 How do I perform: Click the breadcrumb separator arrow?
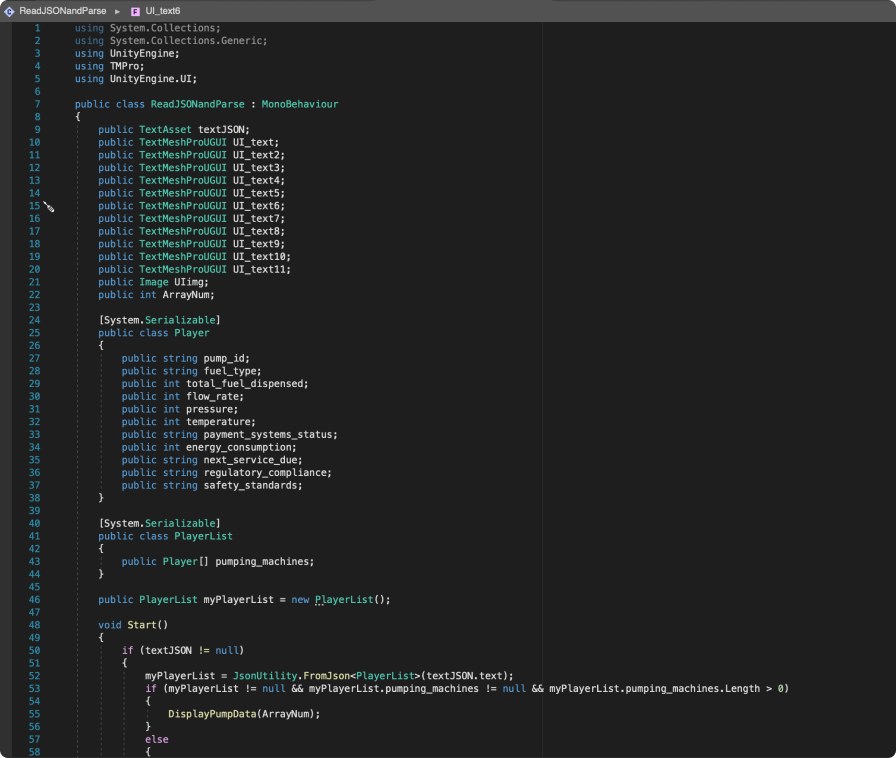(x=118, y=10)
